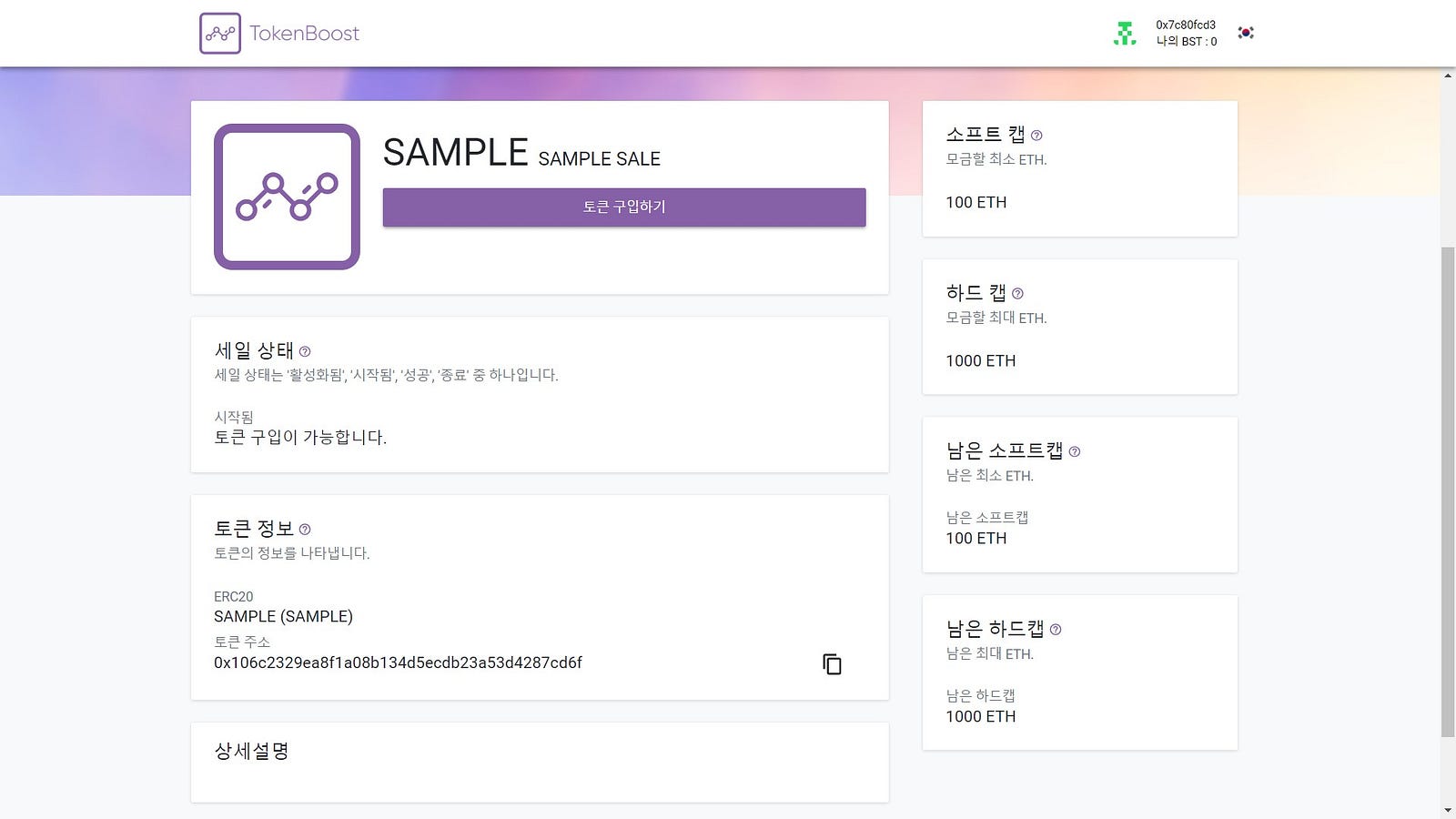Image resolution: width=1456 pixels, height=819 pixels.
Task: Click the wallet address 0x7c80fcd3 text
Action: pos(1186,25)
